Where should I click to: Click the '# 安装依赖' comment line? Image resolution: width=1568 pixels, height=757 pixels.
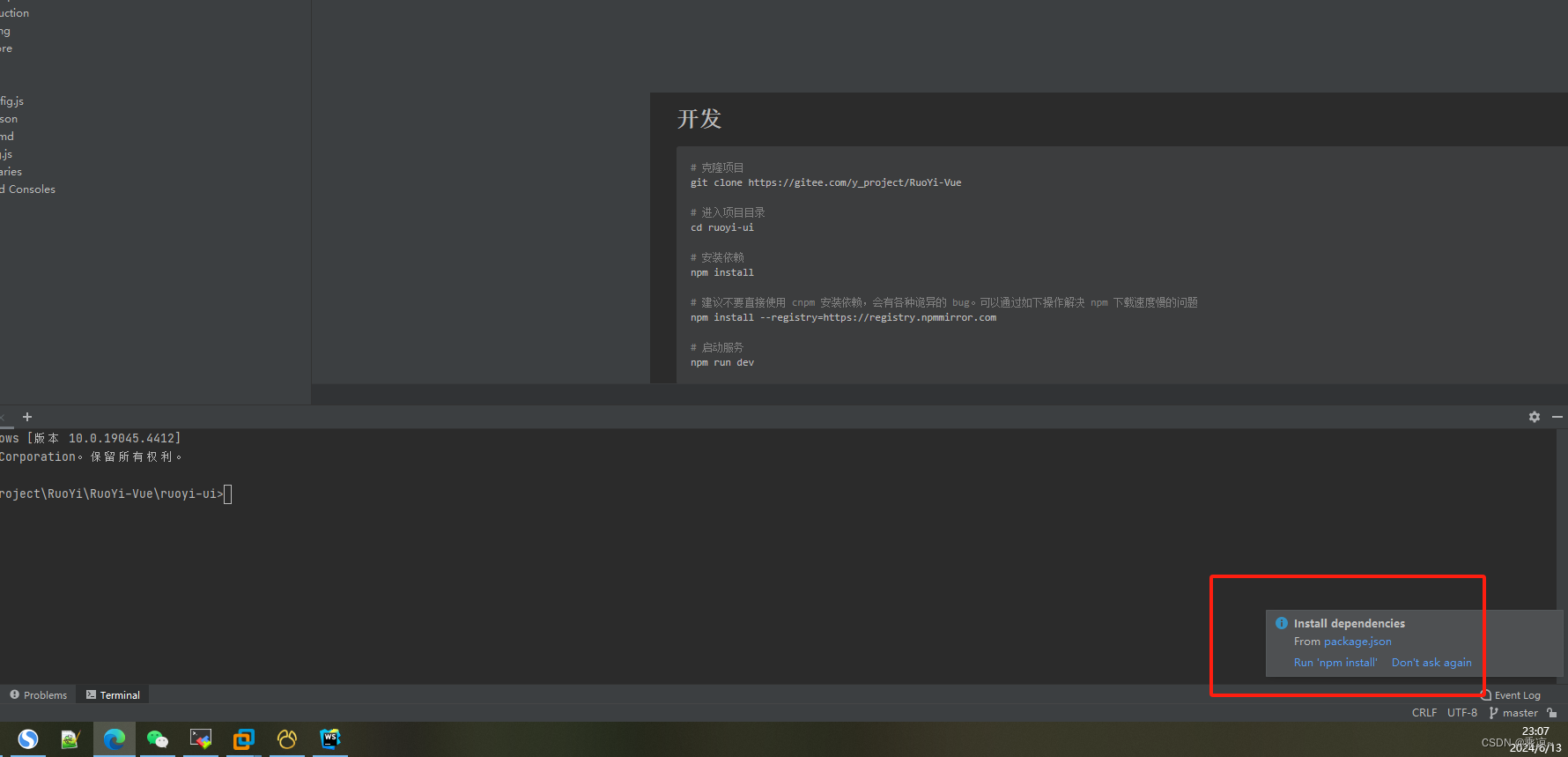[717, 257]
